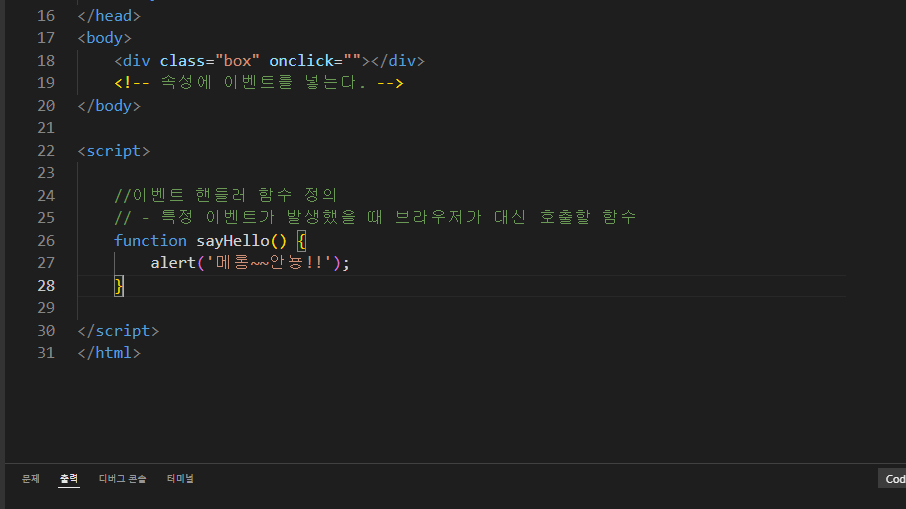Click the "box" string value
The height and width of the screenshot is (509, 906).
click(237, 61)
